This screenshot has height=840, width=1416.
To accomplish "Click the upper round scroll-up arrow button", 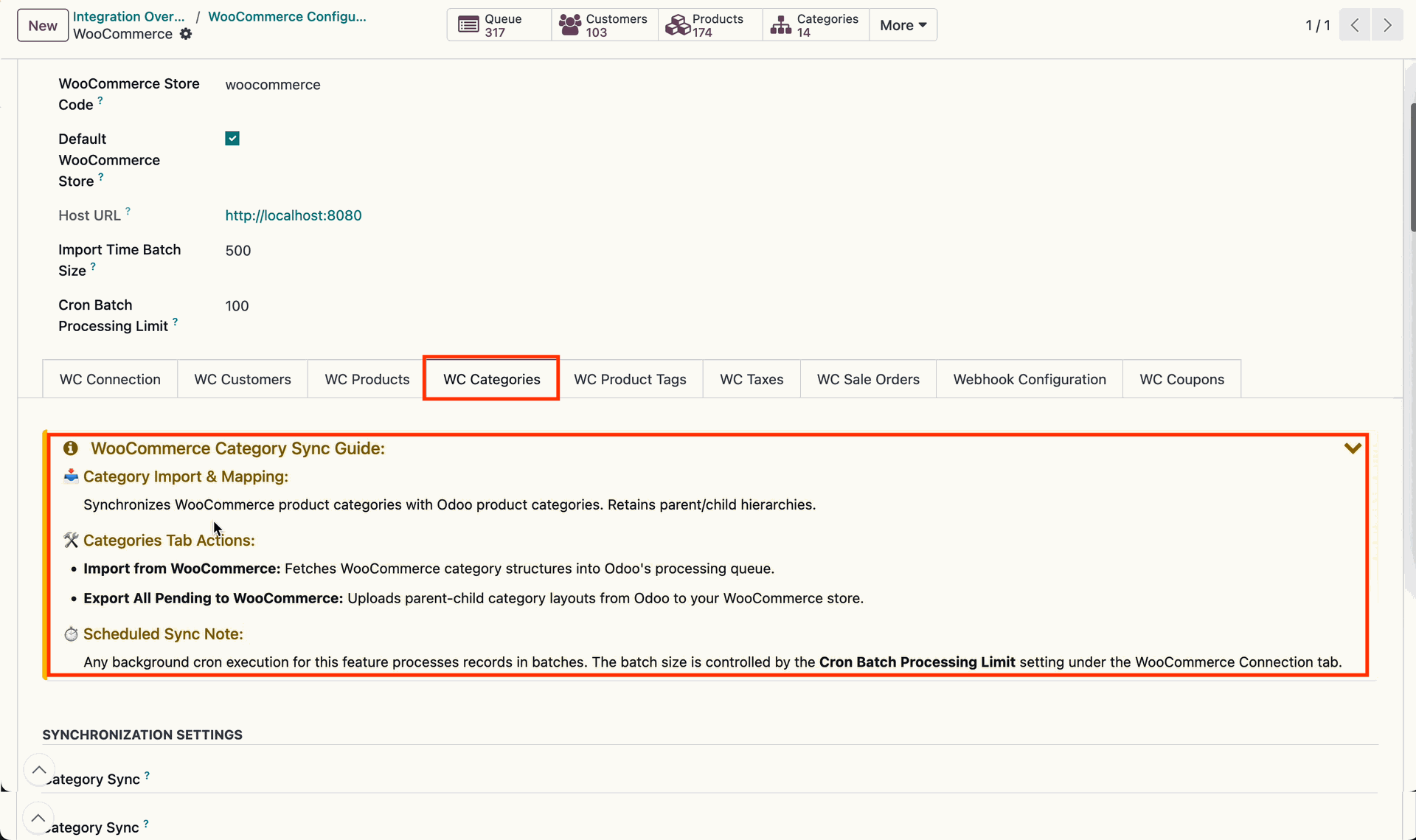I will (39, 770).
